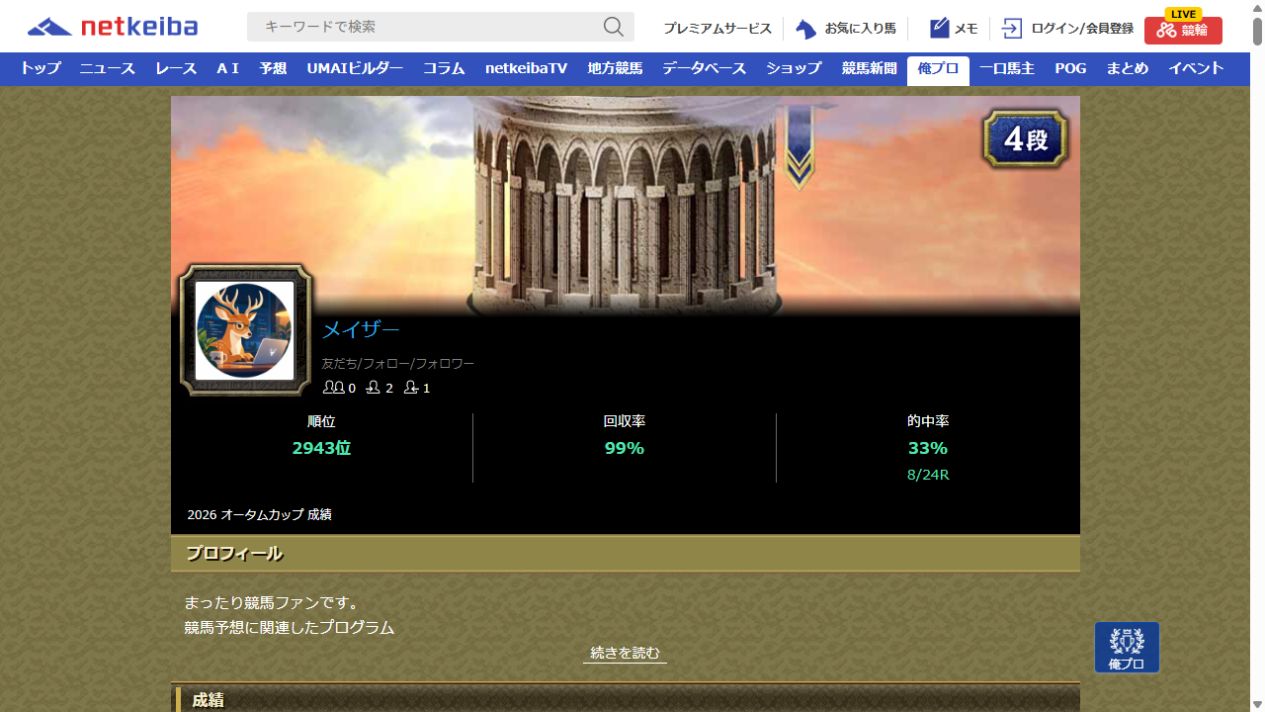Click ログイン/会員登録

pyautogui.click(x=1068, y=29)
